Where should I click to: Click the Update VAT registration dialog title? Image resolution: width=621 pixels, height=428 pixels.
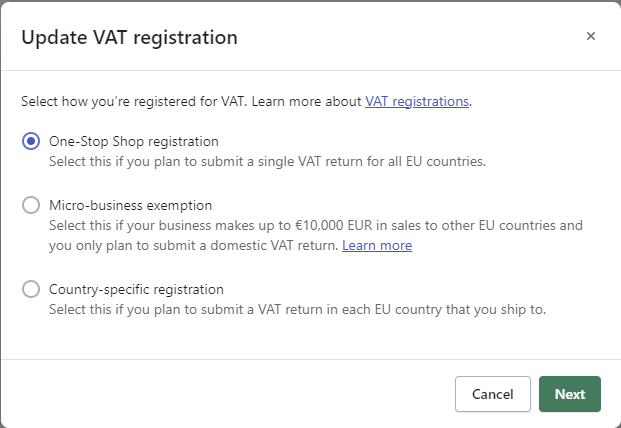click(129, 38)
